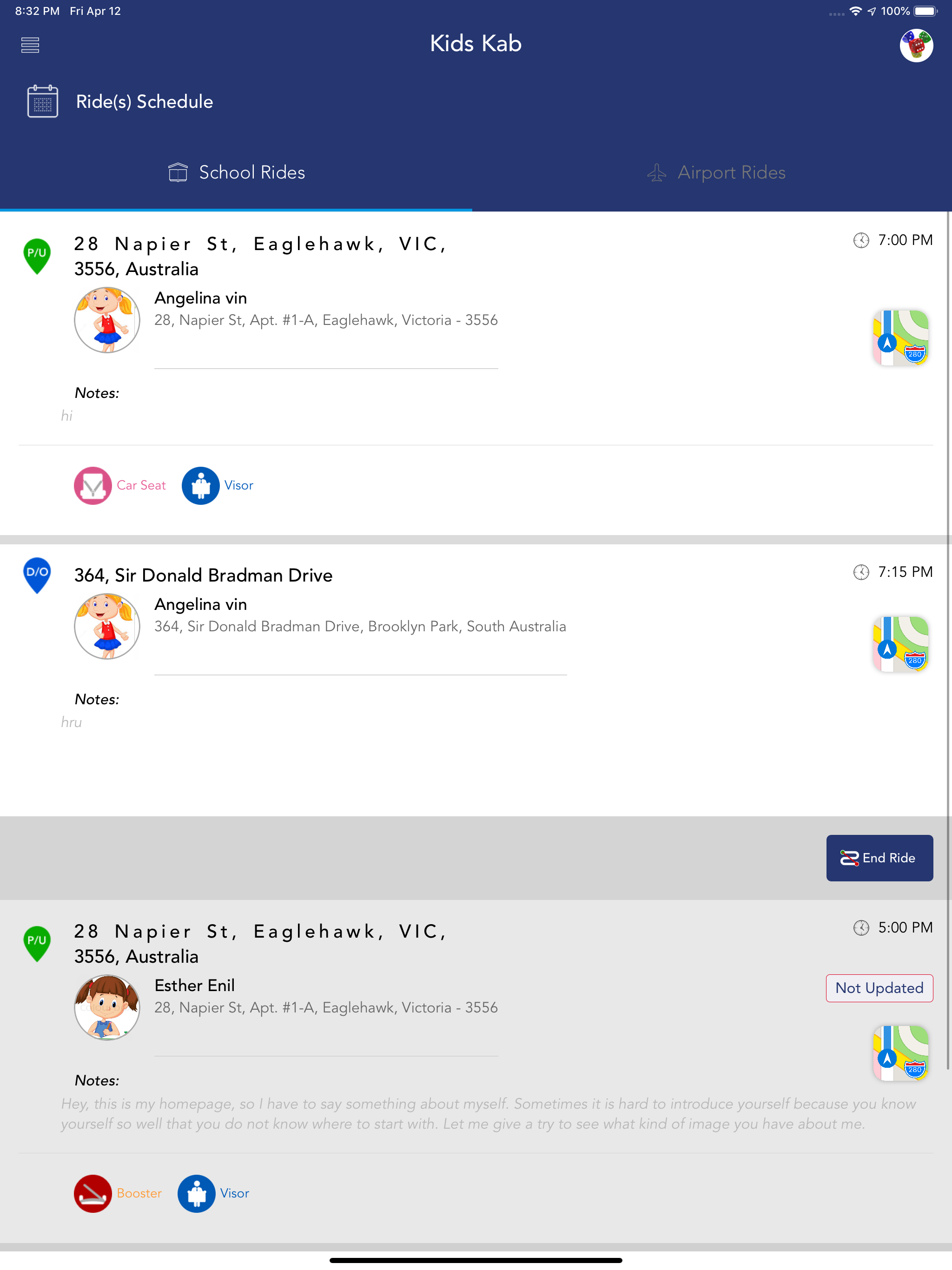
Task: Tap the note text 'hru'
Action: [x=71, y=722]
